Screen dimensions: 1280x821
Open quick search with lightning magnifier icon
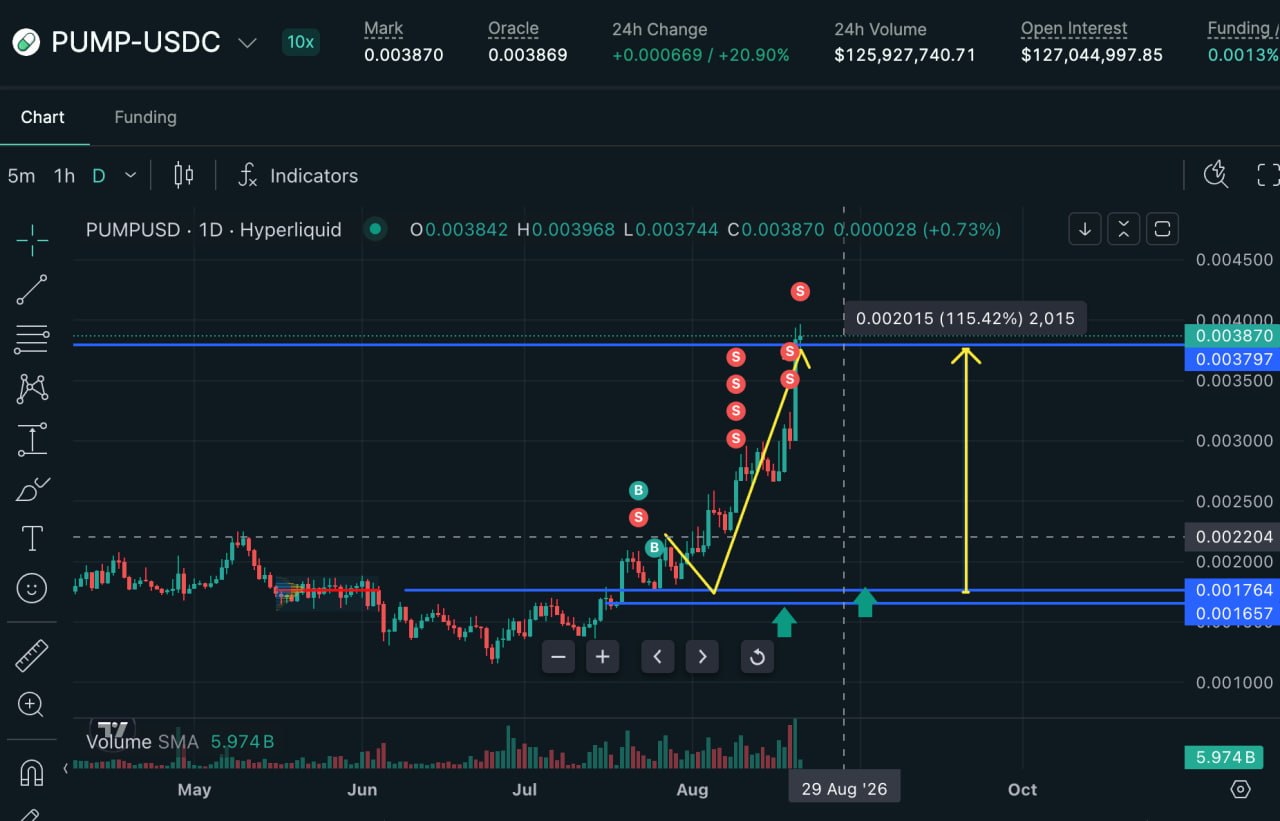[1216, 175]
